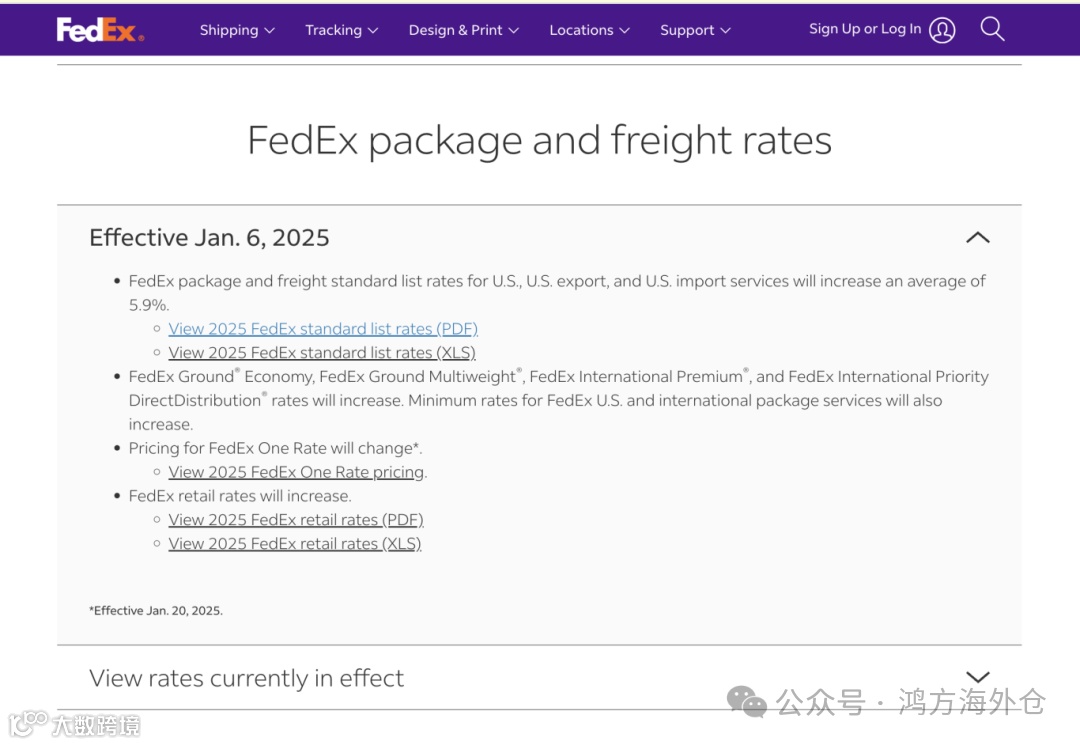This screenshot has height=745, width=1080.
Task: Expand the Design & Print menu
Action: coord(464,30)
